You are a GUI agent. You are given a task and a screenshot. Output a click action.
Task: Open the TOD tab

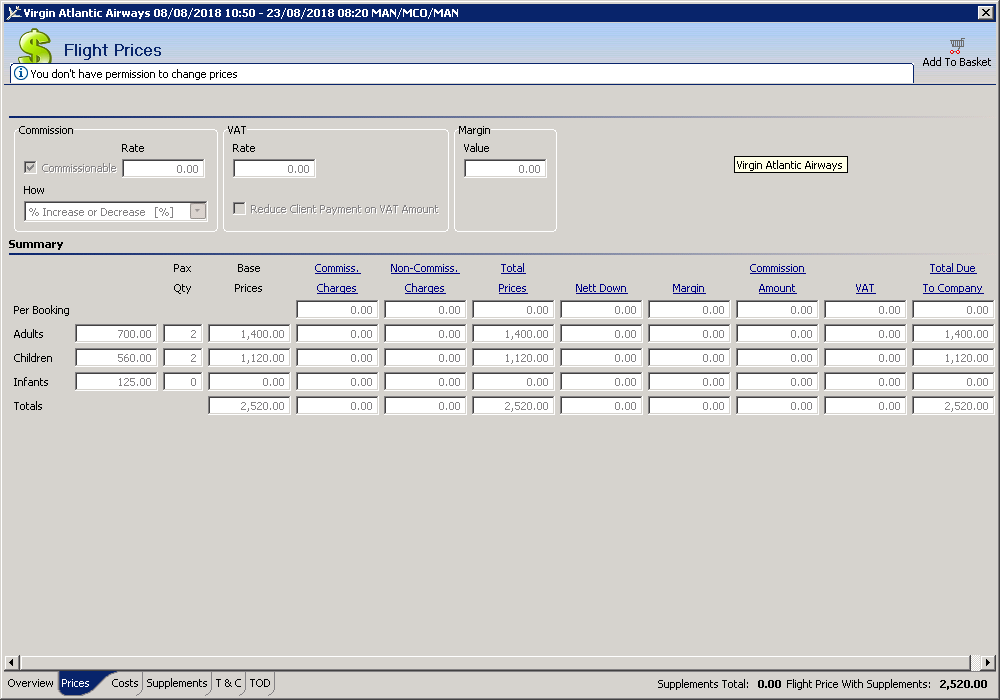point(260,684)
